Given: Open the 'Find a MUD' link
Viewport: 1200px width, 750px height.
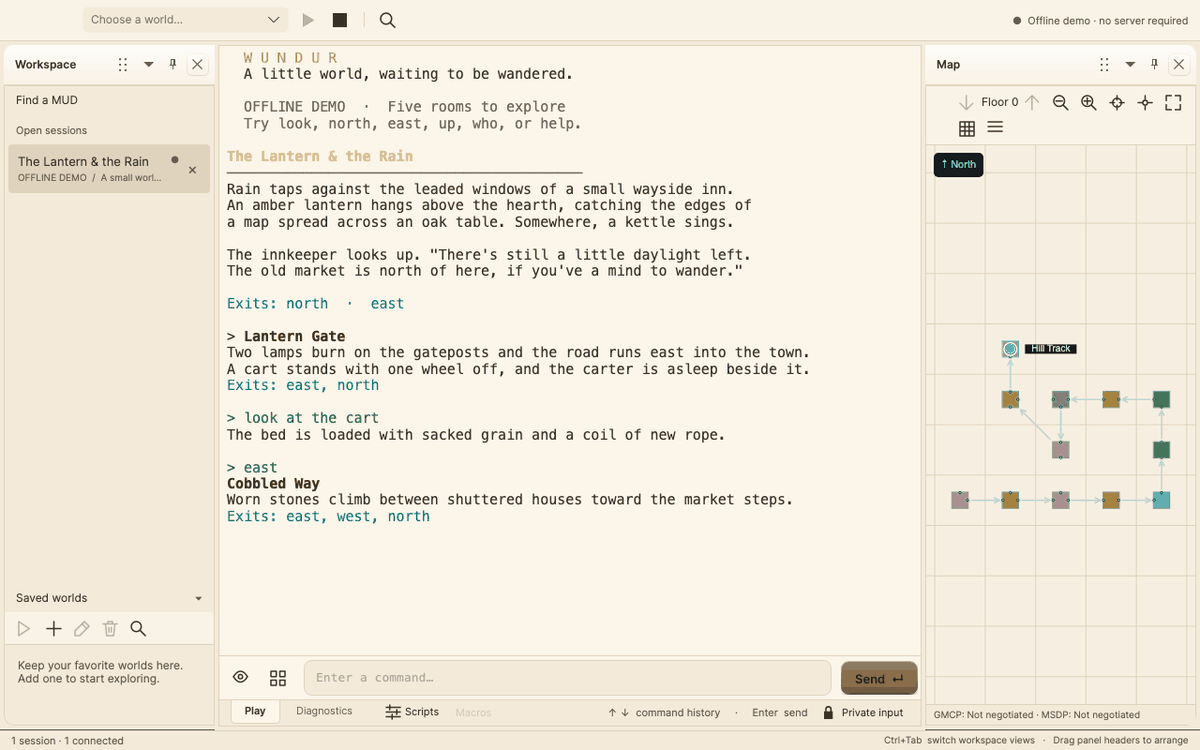Looking at the screenshot, I should coord(47,100).
